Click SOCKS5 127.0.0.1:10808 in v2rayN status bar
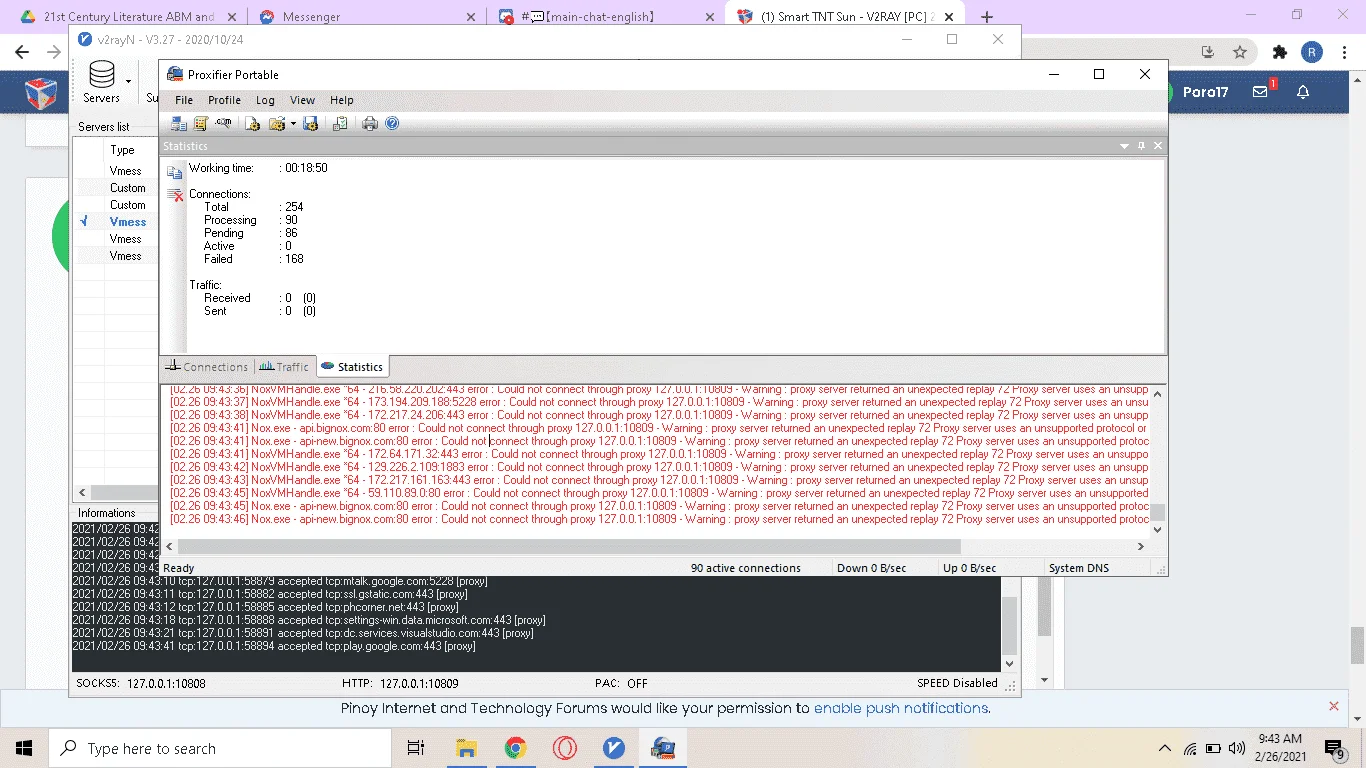Screen dimensions: 1366x768 141,684
